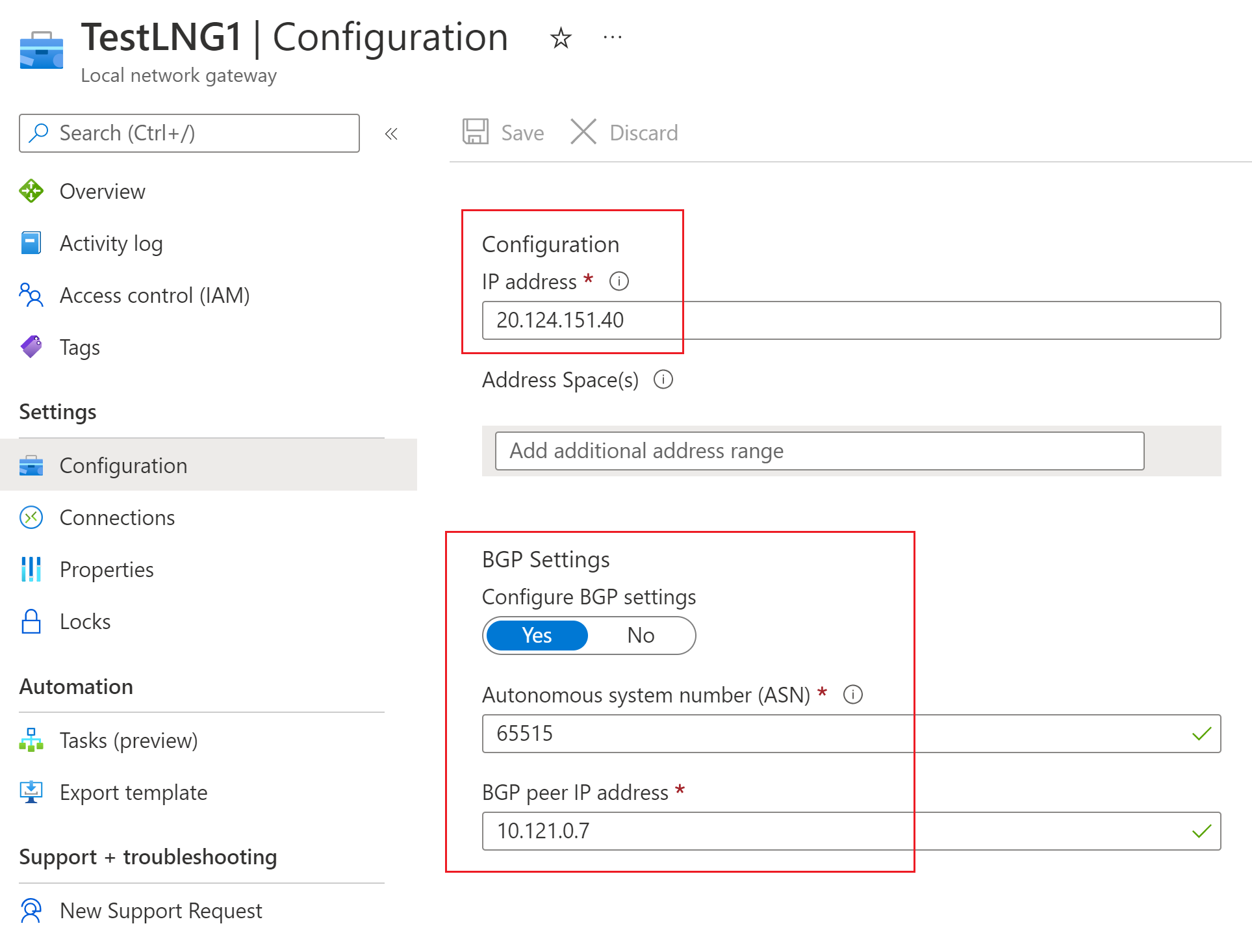This screenshot has height=952, width=1252.
Task: Click the info icon beside ASN label
Action: (852, 695)
